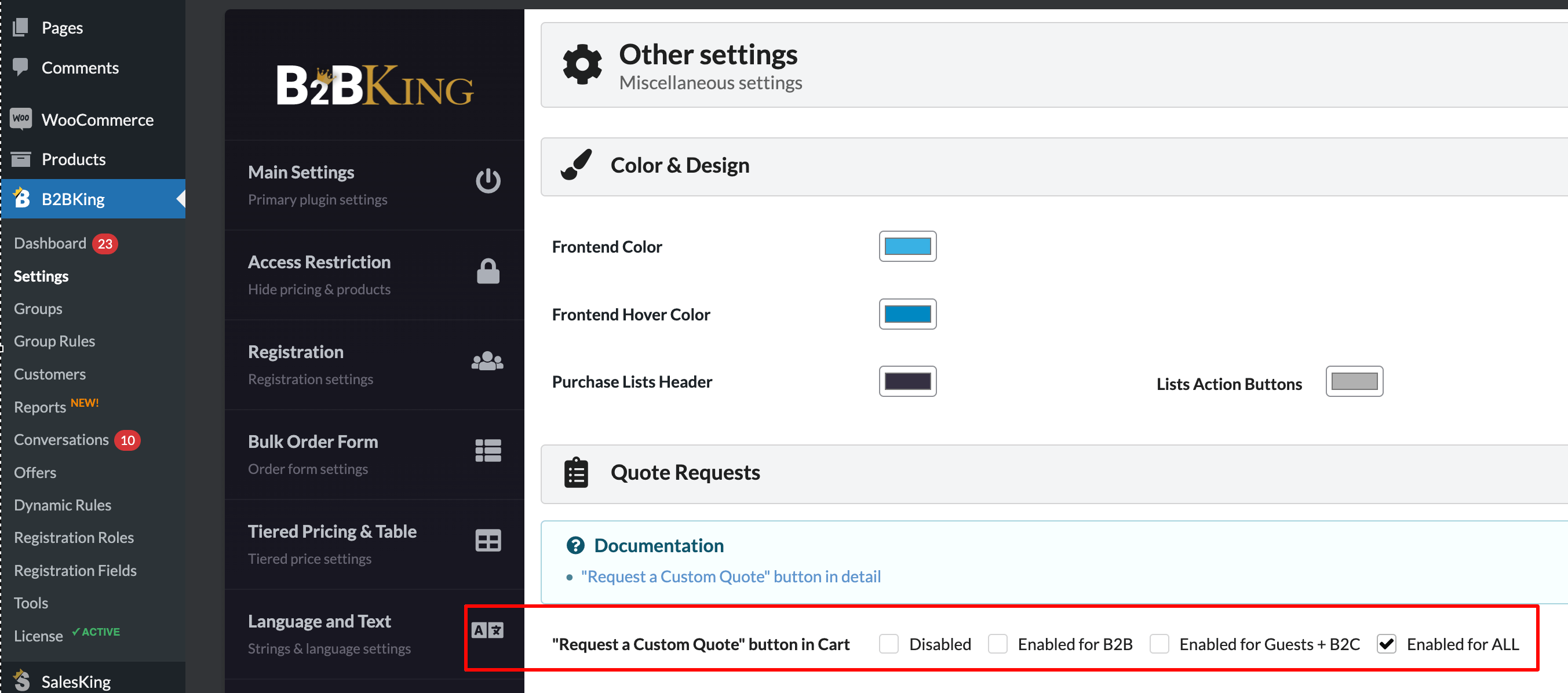The height and width of the screenshot is (693, 1568).
Task: Check Enabled for Guests + B2C
Action: 1160,644
